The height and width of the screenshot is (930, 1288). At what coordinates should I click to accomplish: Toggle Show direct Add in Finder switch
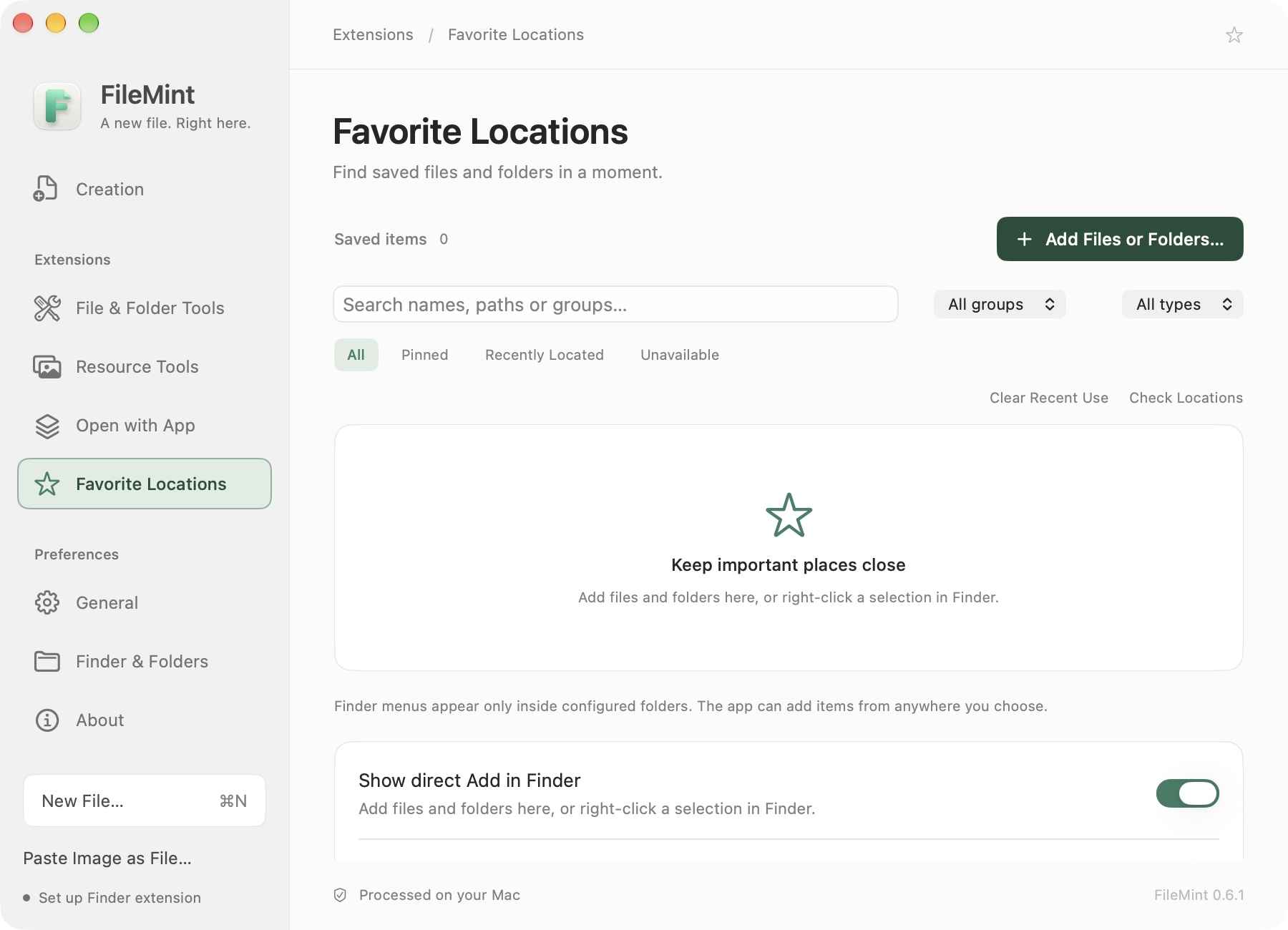(x=1188, y=793)
